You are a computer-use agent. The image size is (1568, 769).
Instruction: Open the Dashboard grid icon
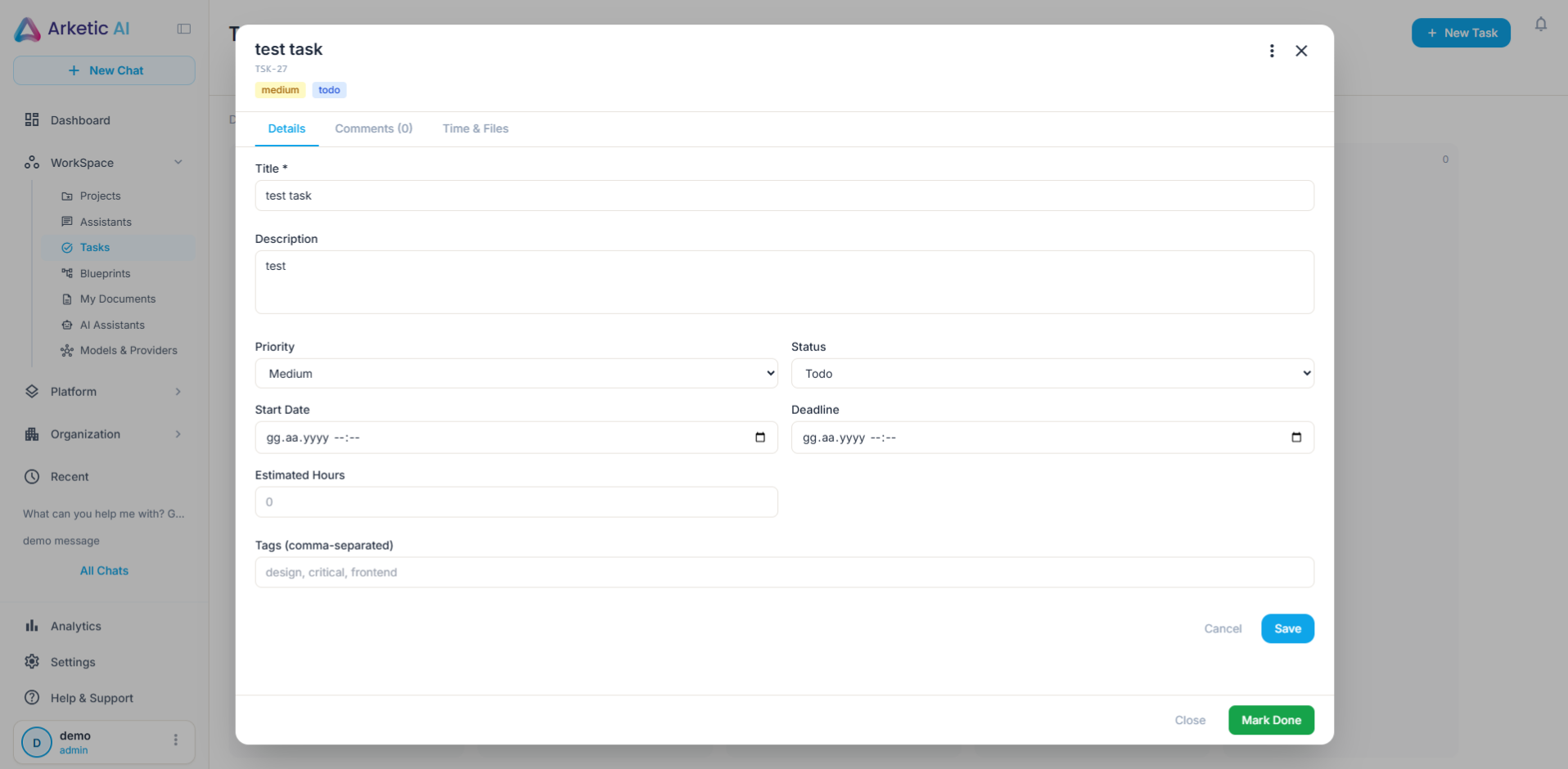click(x=32, y=120)
